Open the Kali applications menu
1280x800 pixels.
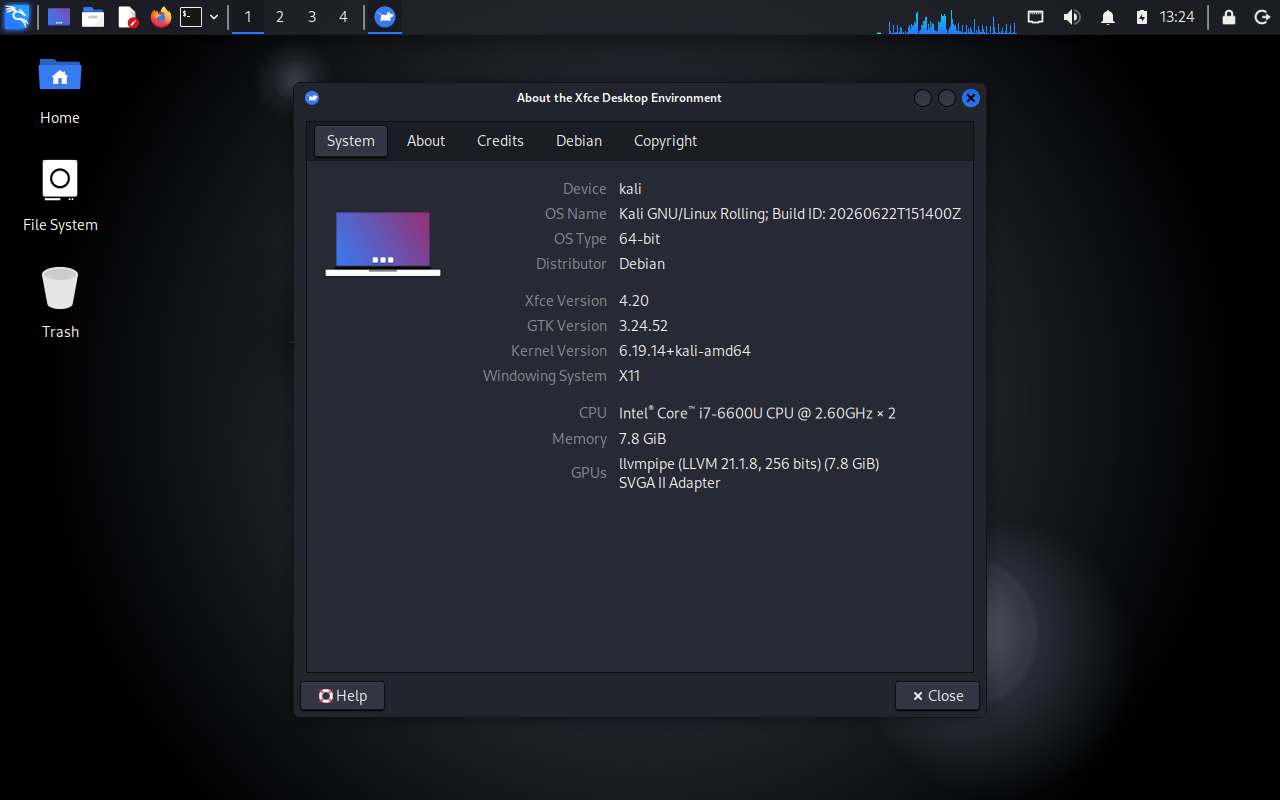coord(17,17)
